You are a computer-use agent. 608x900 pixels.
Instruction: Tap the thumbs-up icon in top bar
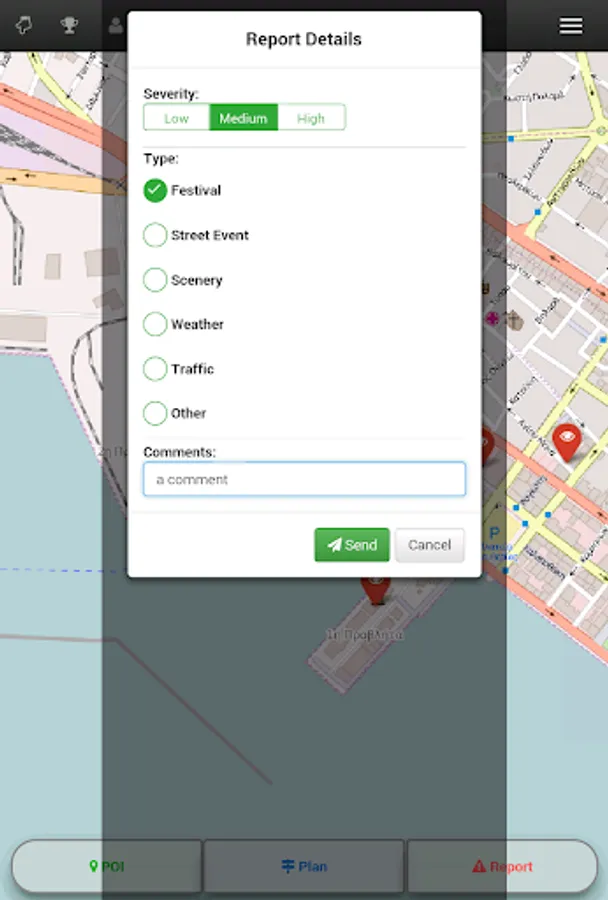[x=24, y=25]
